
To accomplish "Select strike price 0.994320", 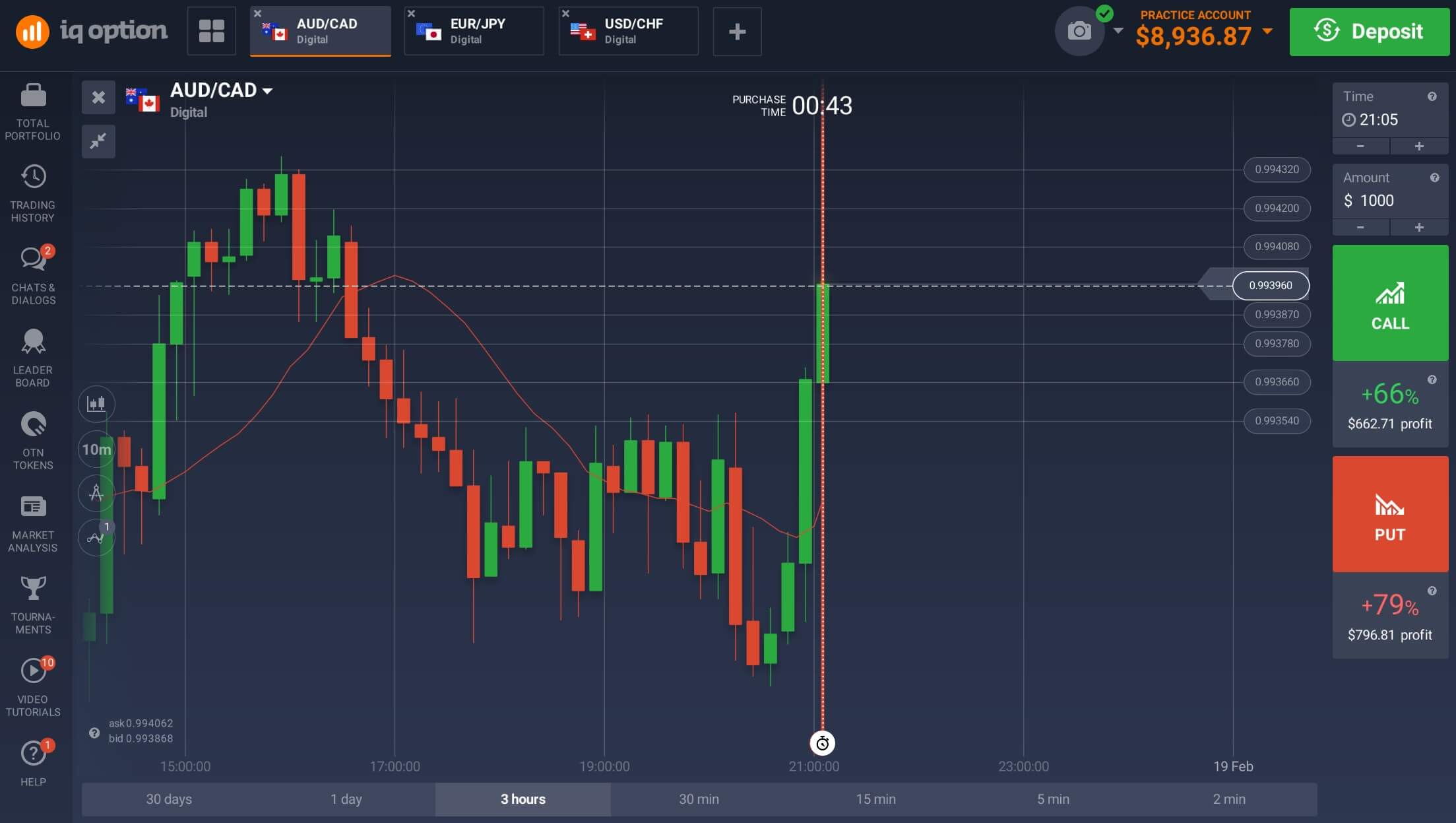I will (x=1277, y=170).
